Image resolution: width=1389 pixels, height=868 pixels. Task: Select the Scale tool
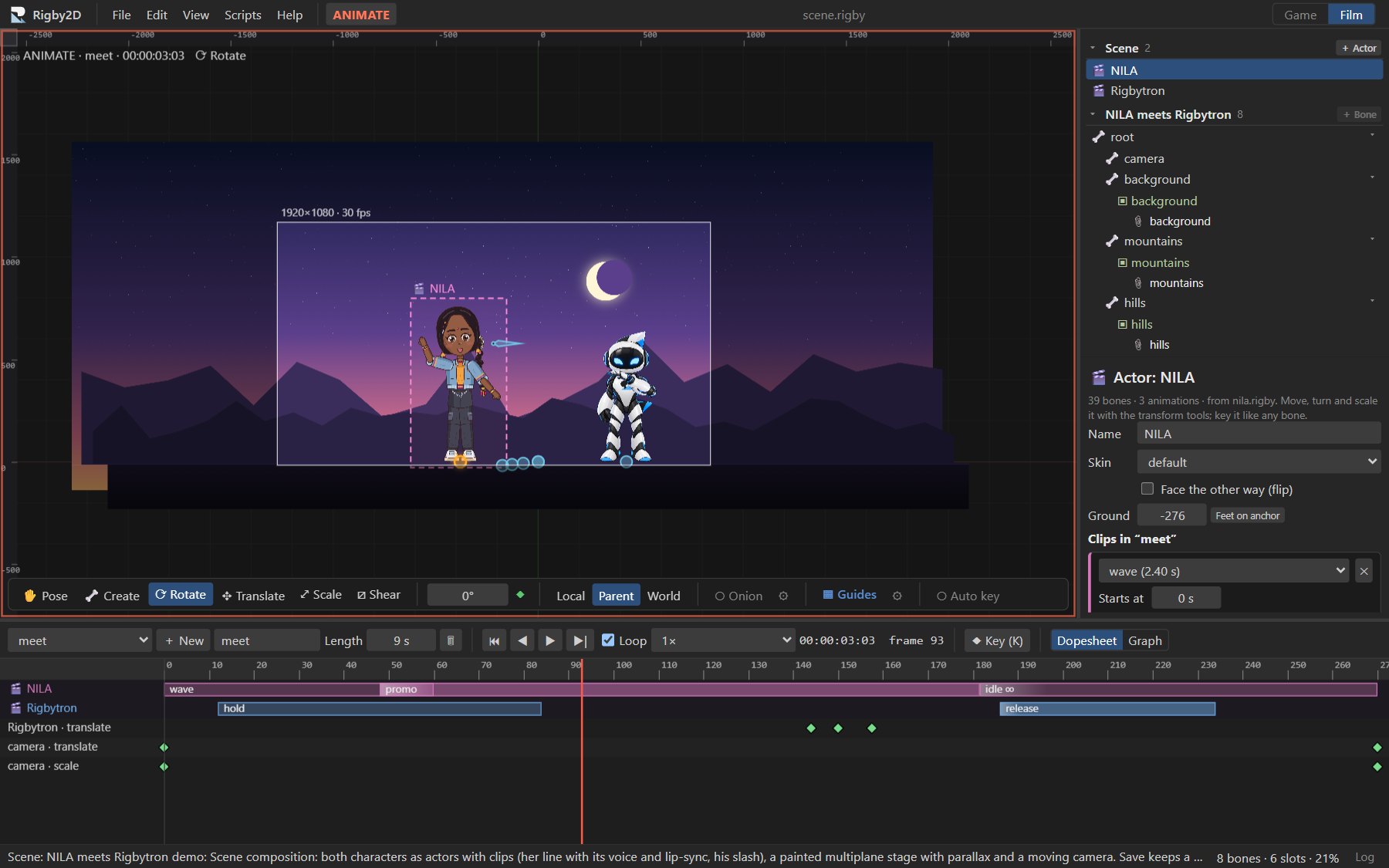[321, 595]
